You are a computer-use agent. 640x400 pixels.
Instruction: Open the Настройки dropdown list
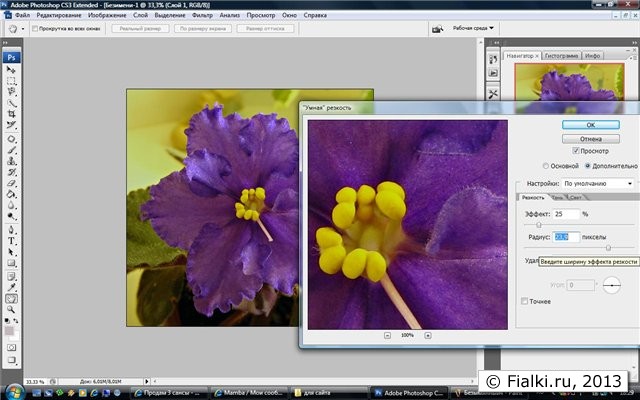(597, 184)
